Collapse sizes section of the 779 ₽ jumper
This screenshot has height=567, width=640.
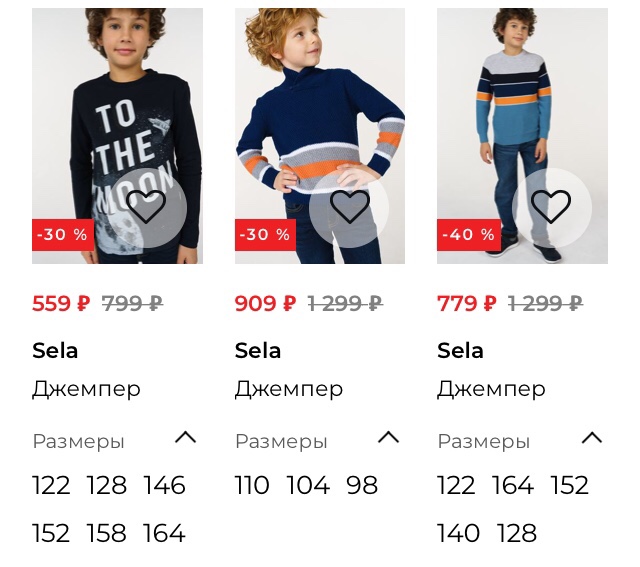tap(591, 438)
